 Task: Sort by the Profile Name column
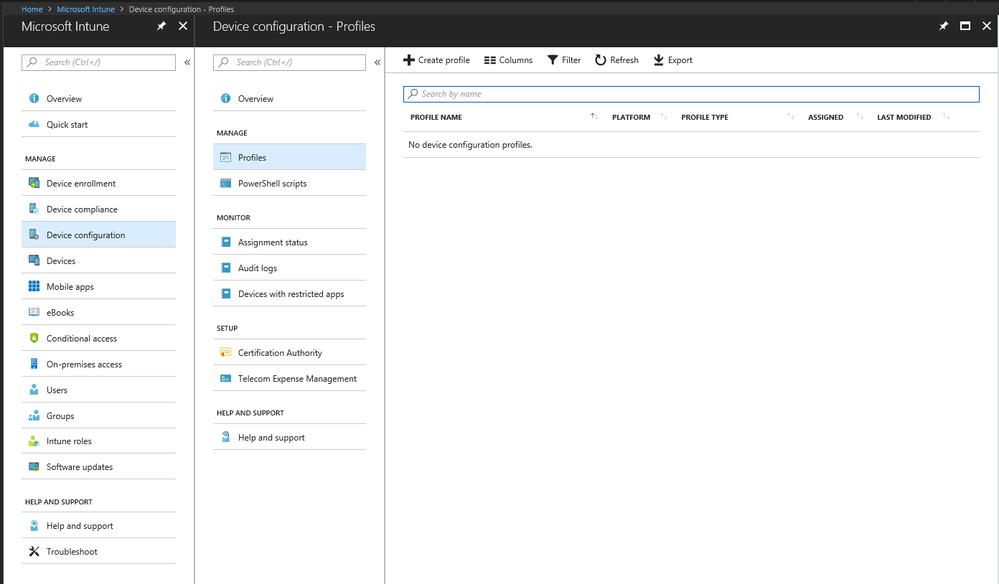(594, 117)
